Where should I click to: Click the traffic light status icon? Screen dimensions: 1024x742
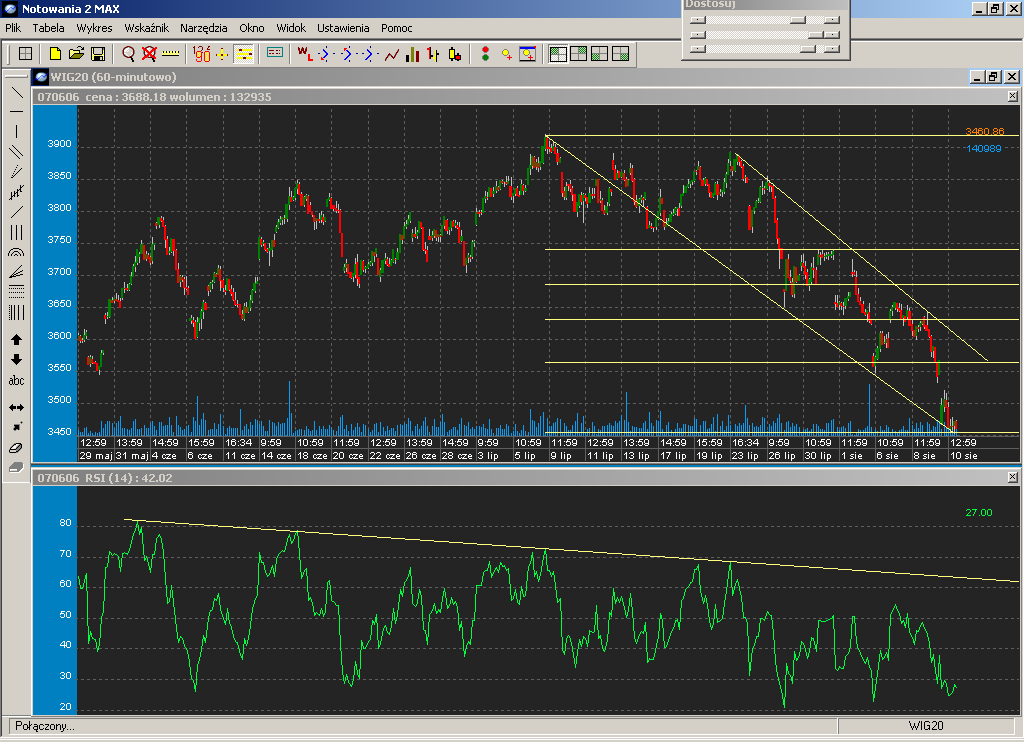(x=485, y=54)
